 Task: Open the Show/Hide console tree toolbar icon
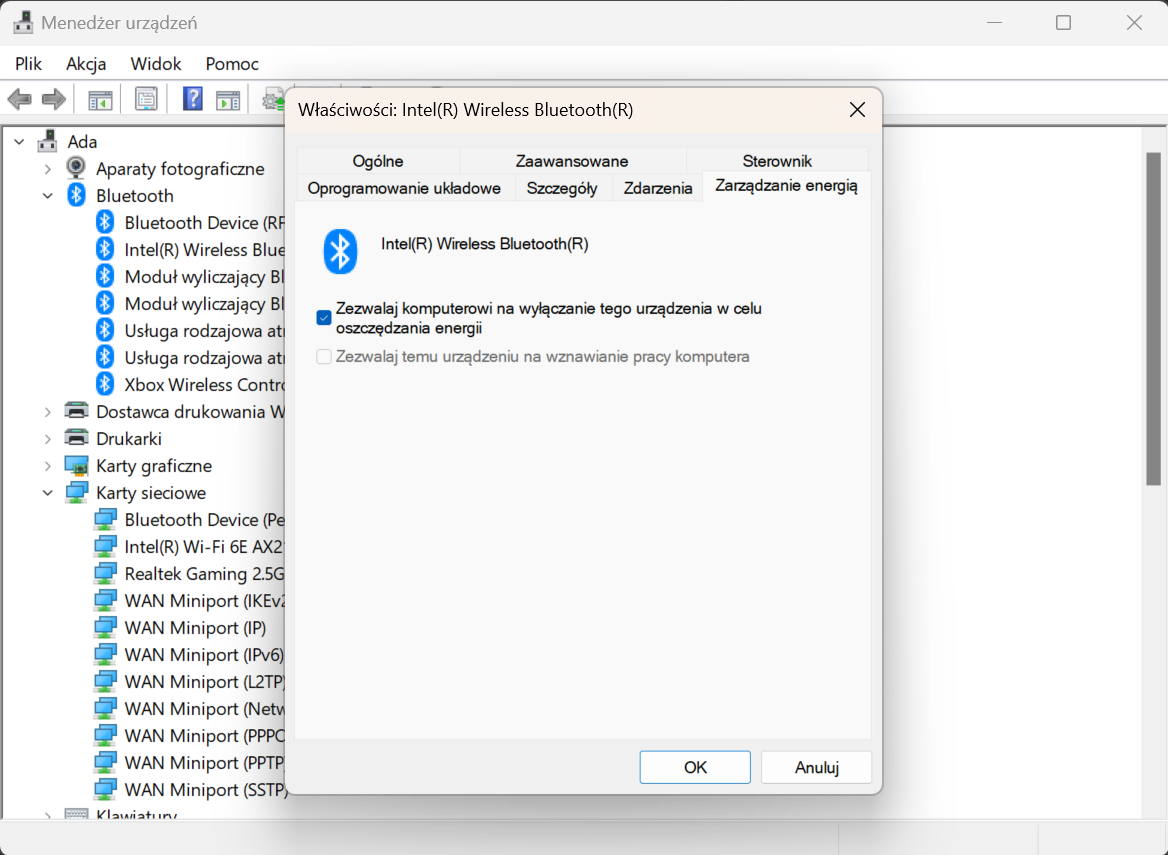[x=99, y=99]
